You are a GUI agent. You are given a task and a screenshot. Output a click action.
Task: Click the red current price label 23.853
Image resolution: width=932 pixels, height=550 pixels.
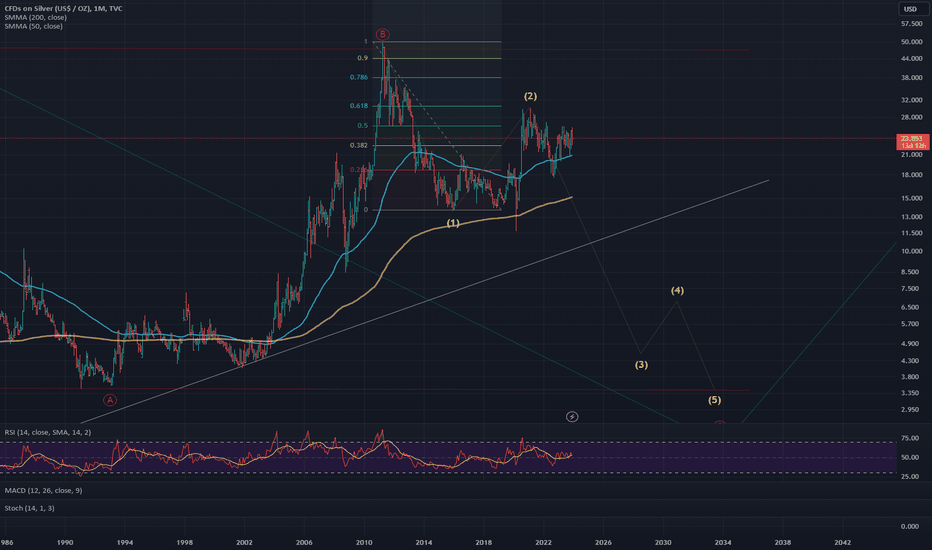click(912, 142)
